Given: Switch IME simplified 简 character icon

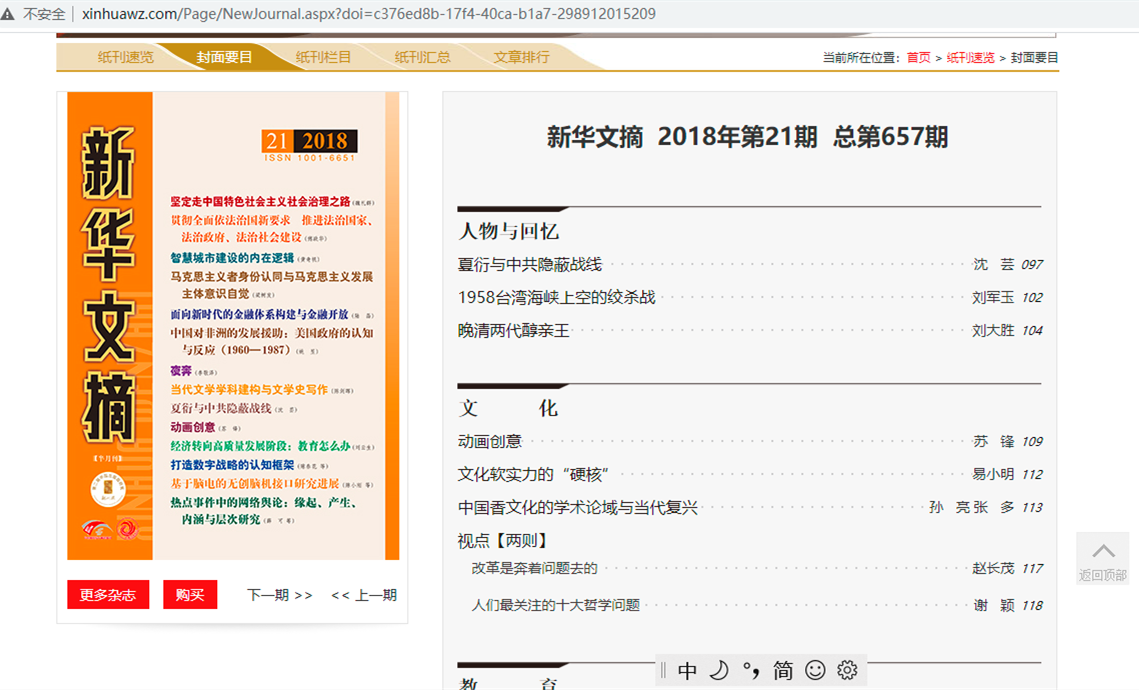Looking at the screenshot, I should (783, 670).
